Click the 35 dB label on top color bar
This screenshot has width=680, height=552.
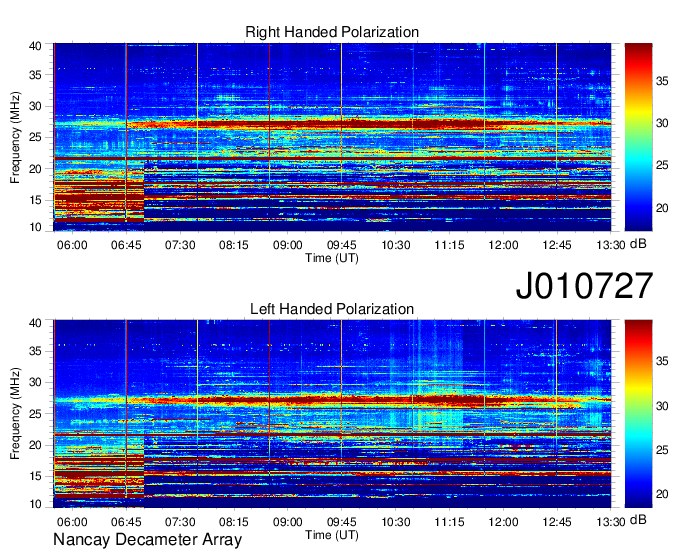[x=662, y=81]
